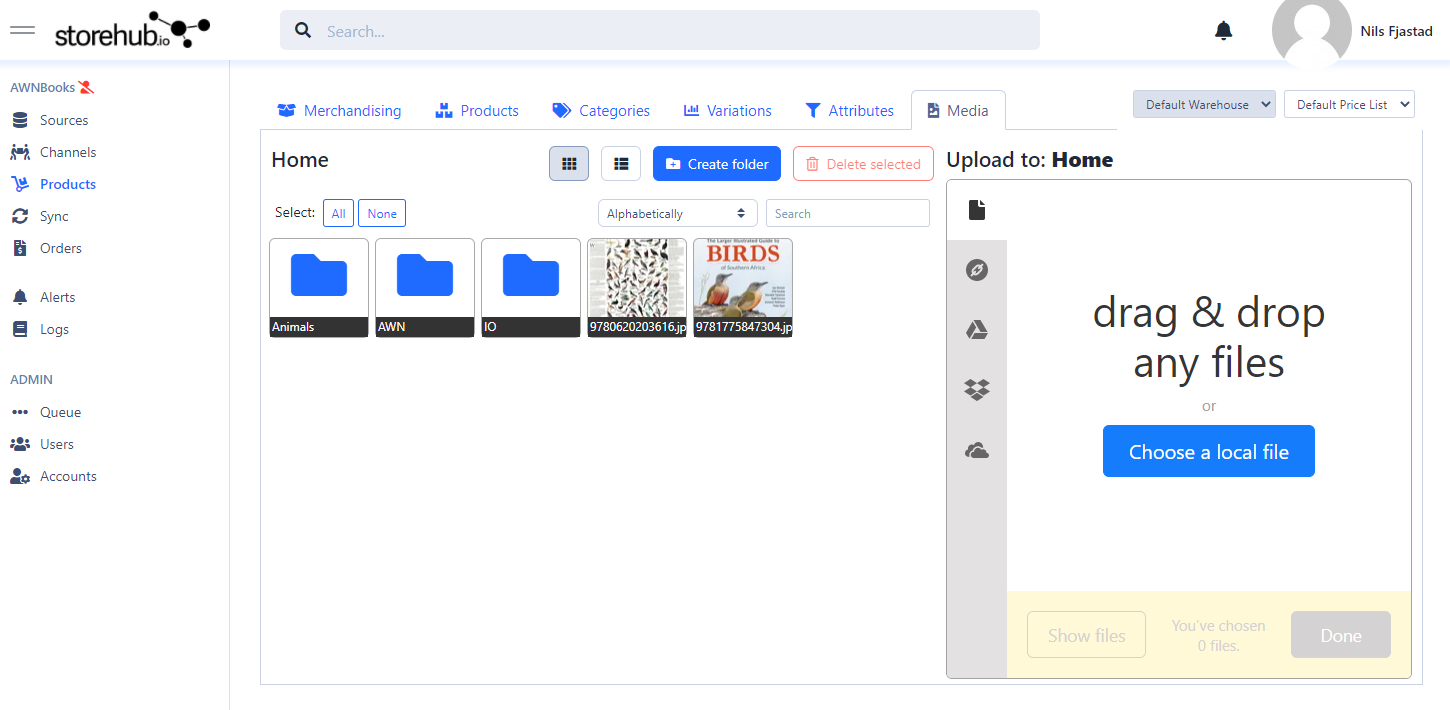Click Choose a local file button
The width and height of the screenshot is (1450, 710).
point(1208,452)
